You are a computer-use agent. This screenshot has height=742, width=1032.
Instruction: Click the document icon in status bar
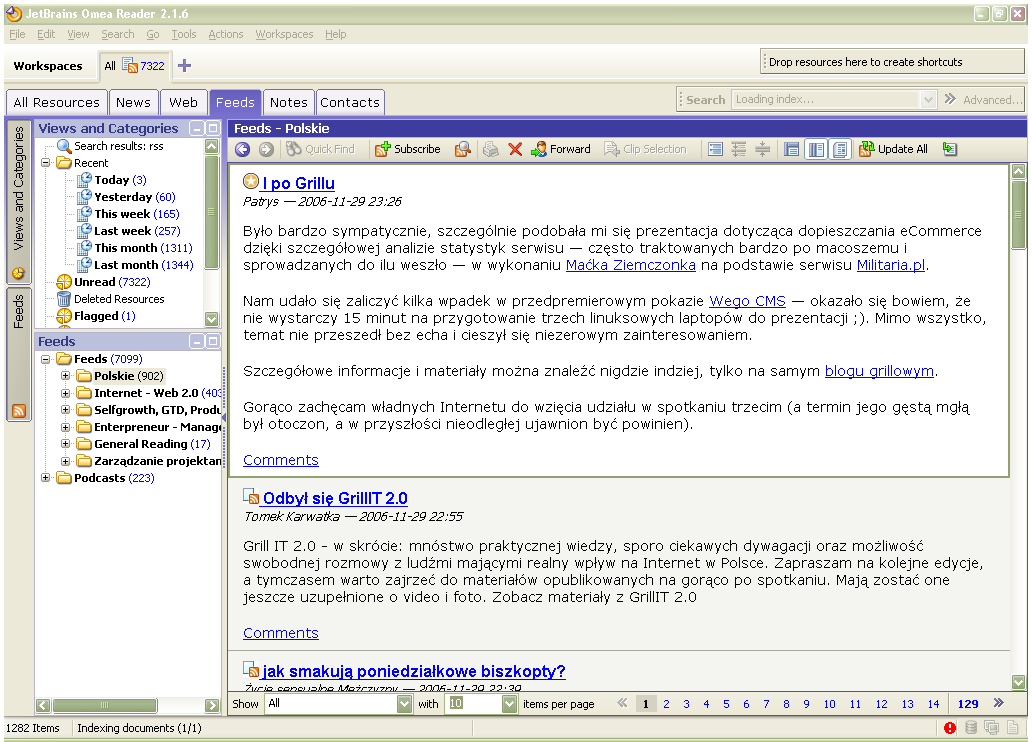pyautogui.click(x=1012, y=728)
